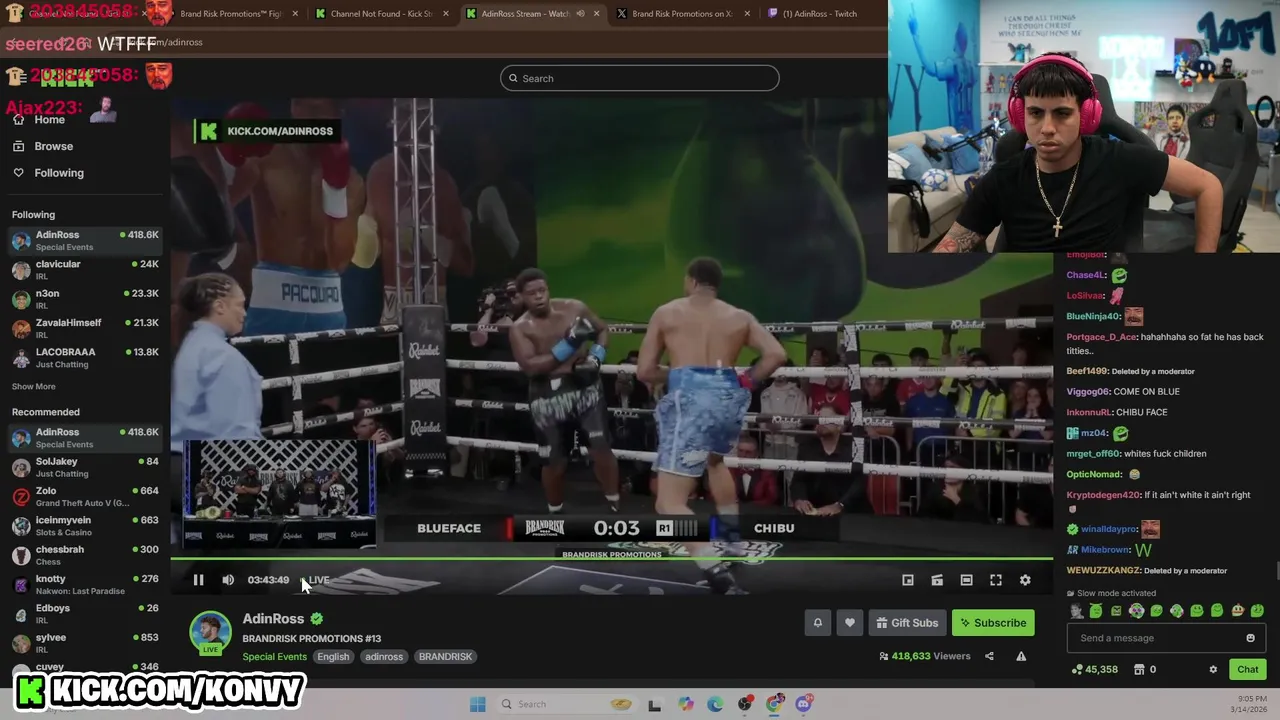This screenshot has width=1280, height=720.
Task: Open video player settings gear
Action: click(1025, 580)
